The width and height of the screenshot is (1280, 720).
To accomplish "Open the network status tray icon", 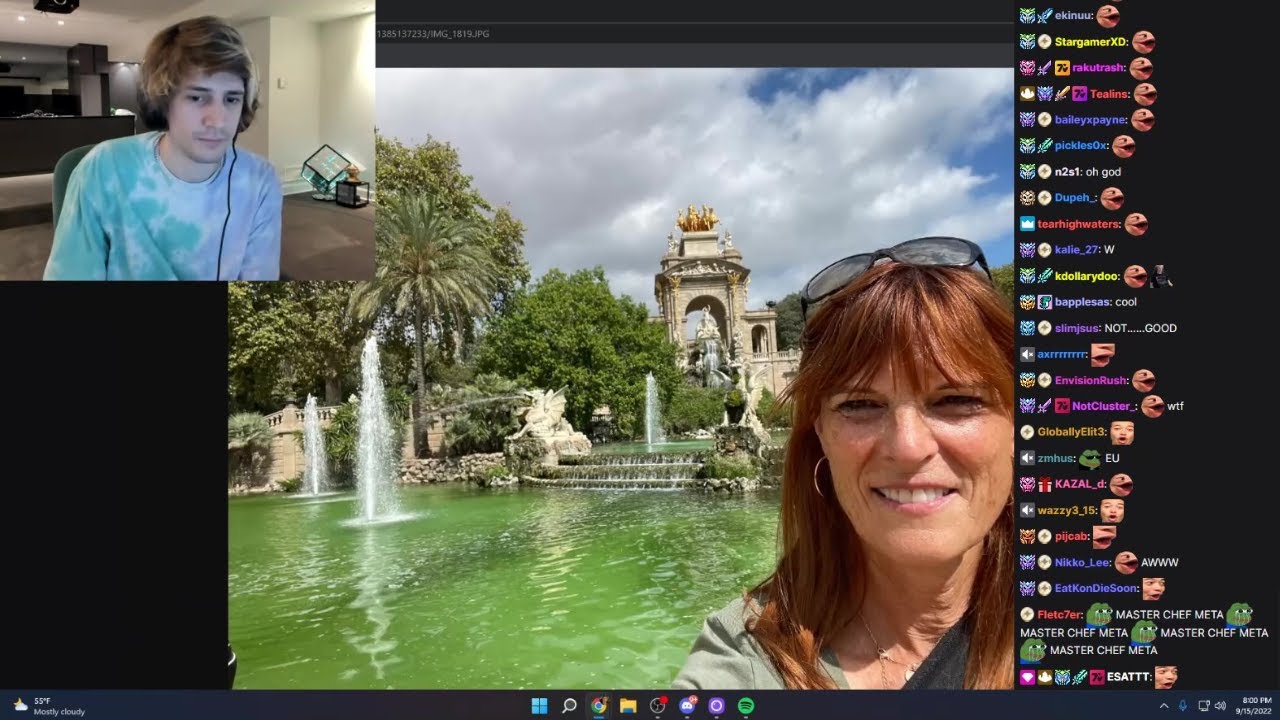I will pyautogui.click(x=1204, y=706).
